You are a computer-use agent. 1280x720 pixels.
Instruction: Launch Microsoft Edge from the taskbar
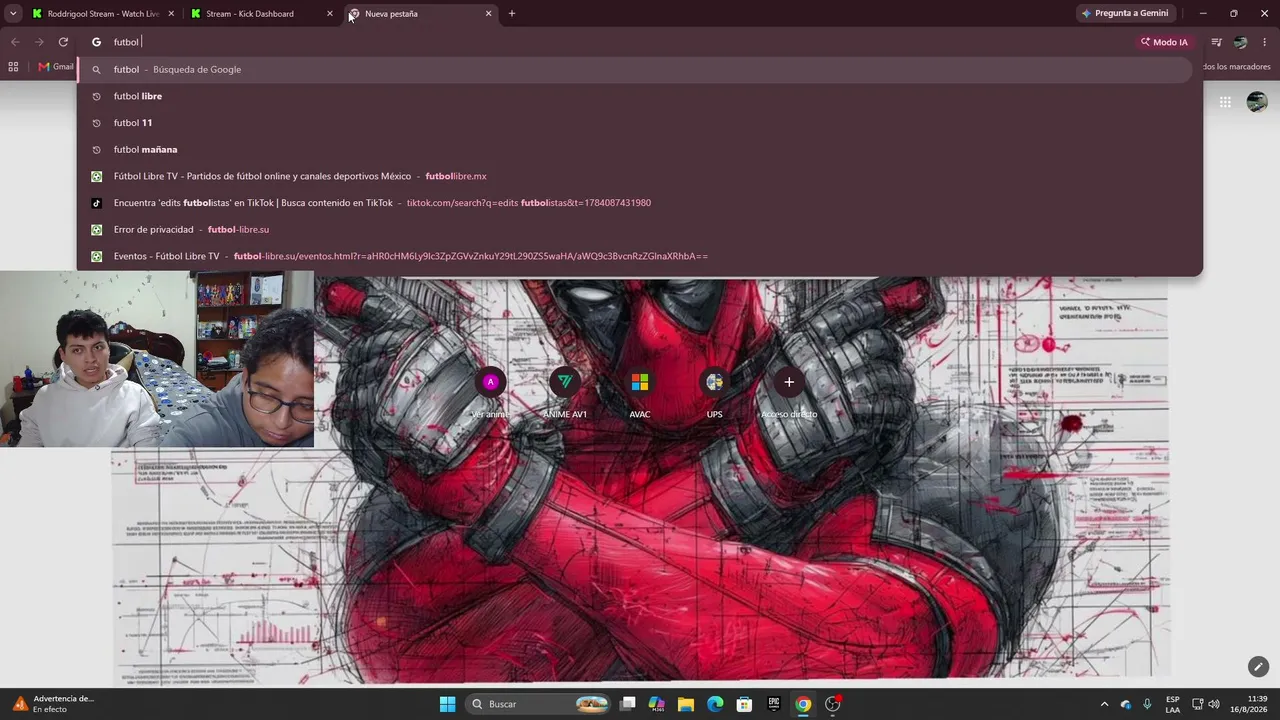point(715,704)
